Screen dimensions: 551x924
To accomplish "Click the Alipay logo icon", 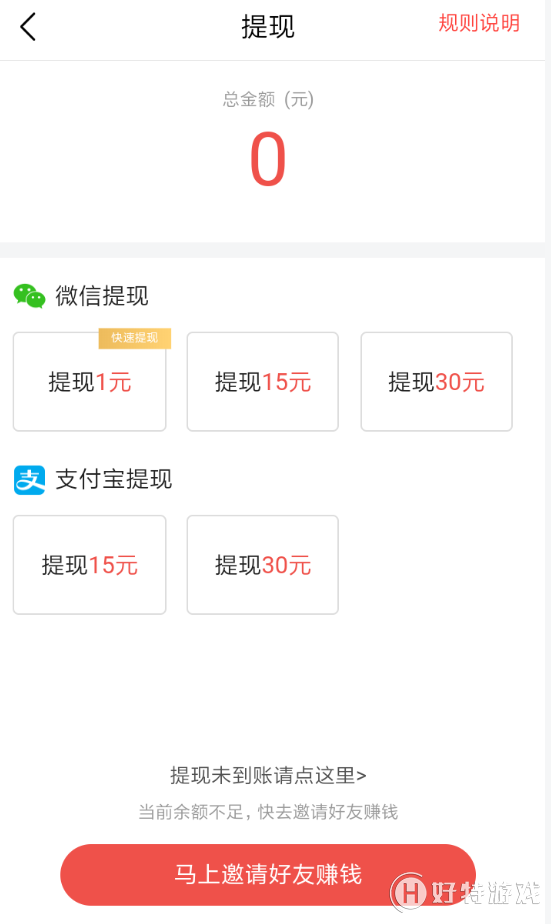I will [29, 480].
